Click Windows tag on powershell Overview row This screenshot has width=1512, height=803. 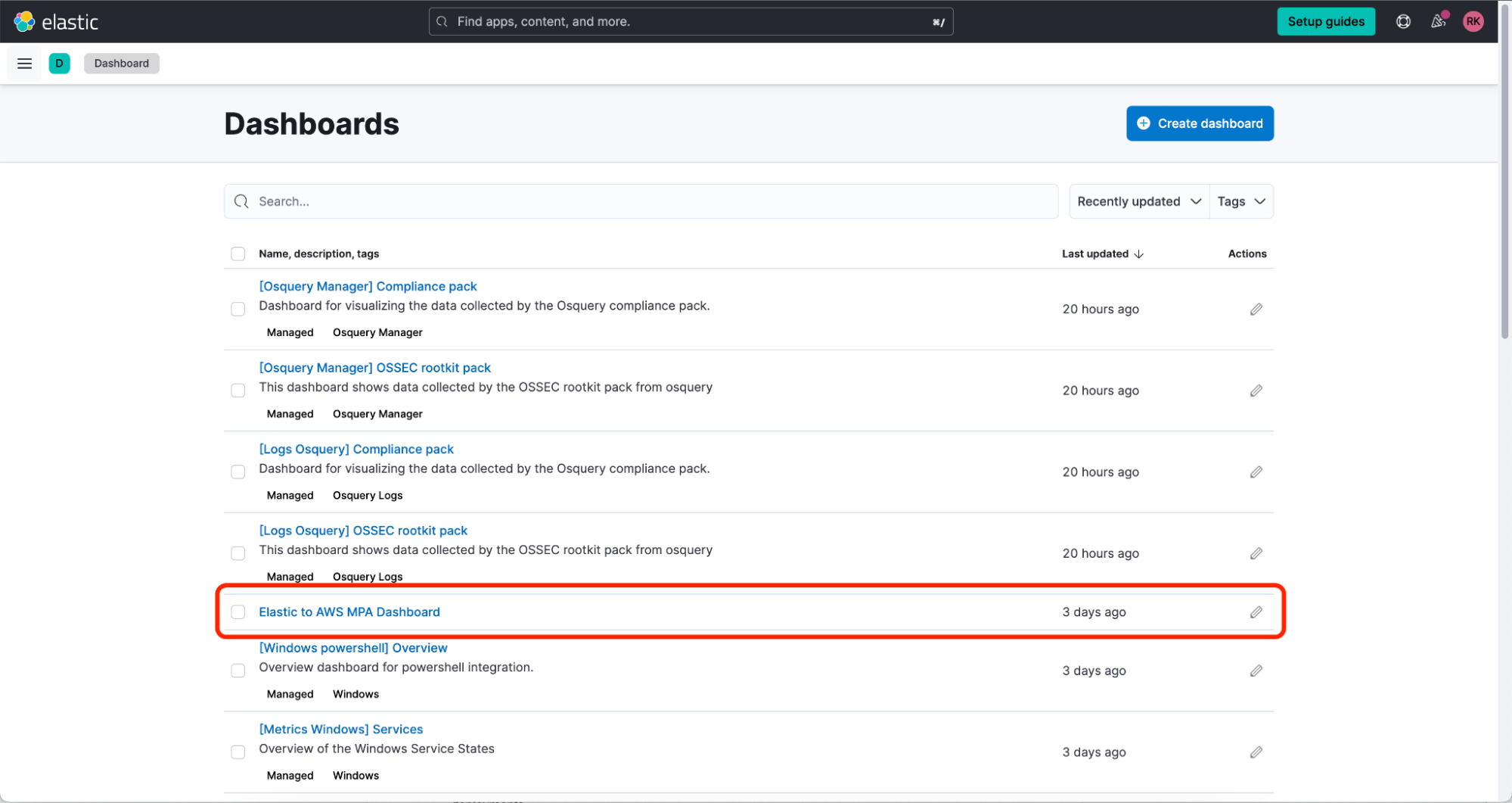[x=355, y=694]
